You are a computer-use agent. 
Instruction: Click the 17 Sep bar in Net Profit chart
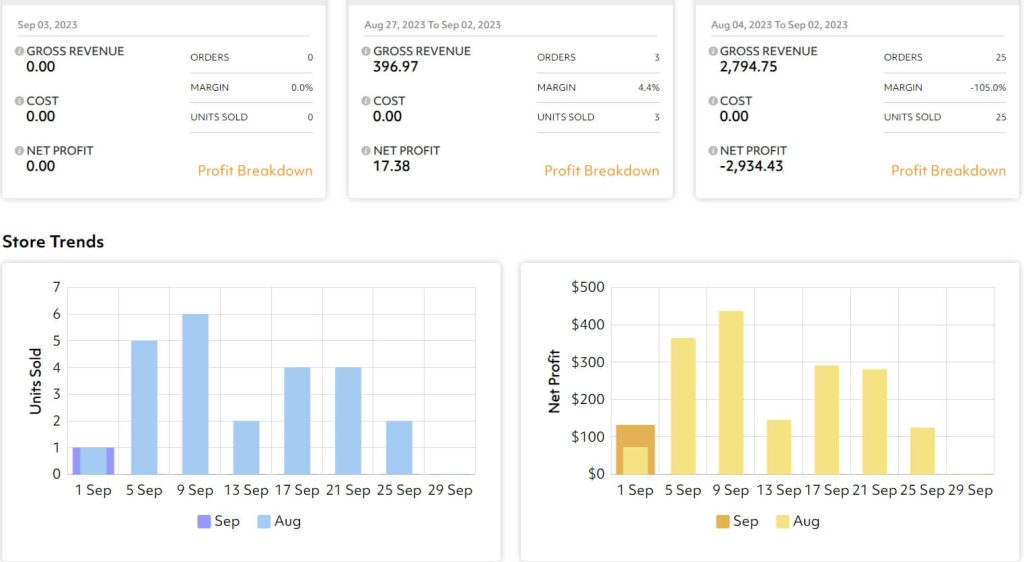[827, 420]
